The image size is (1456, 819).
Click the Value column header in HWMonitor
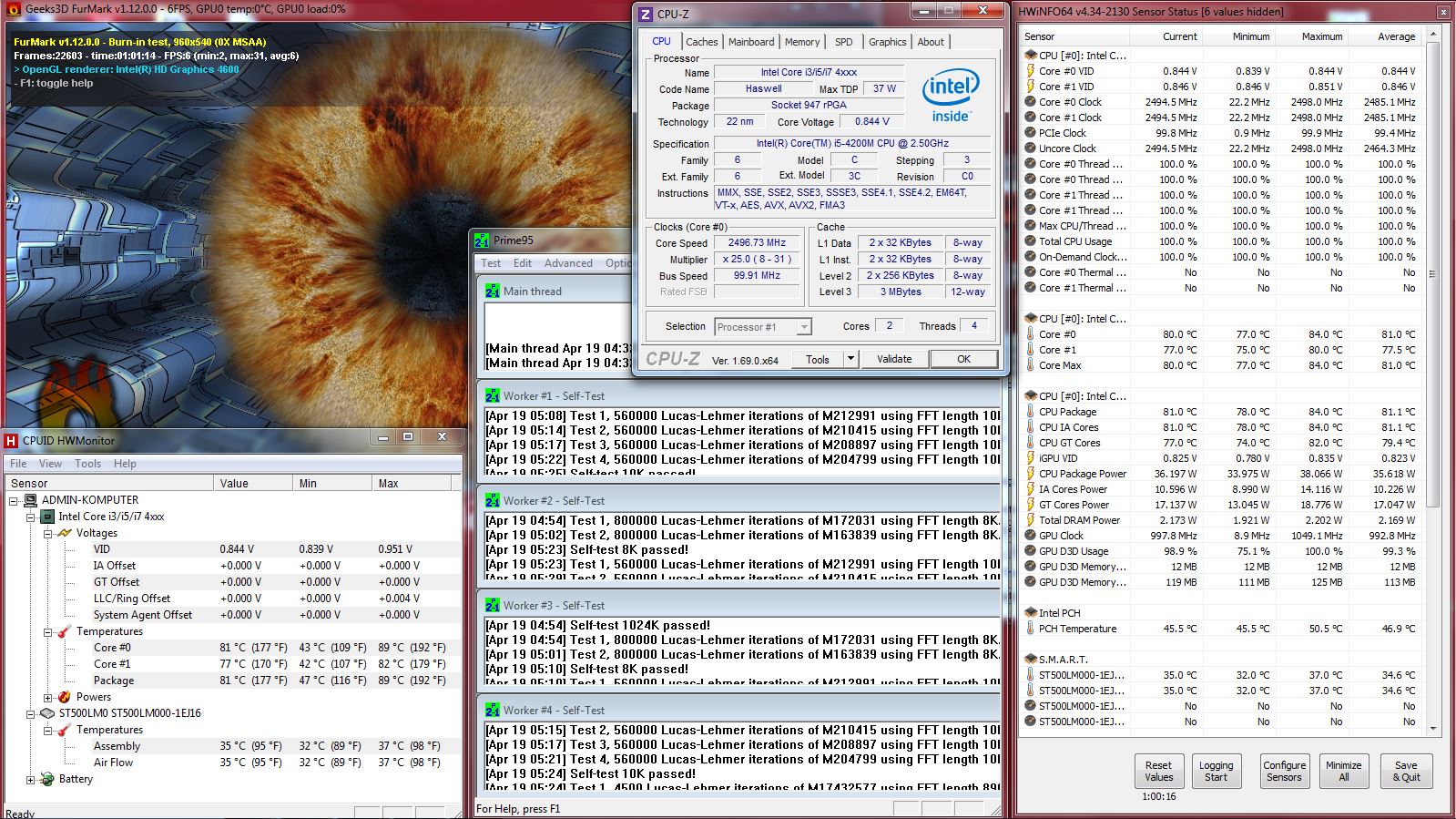(x=253, y=483)
